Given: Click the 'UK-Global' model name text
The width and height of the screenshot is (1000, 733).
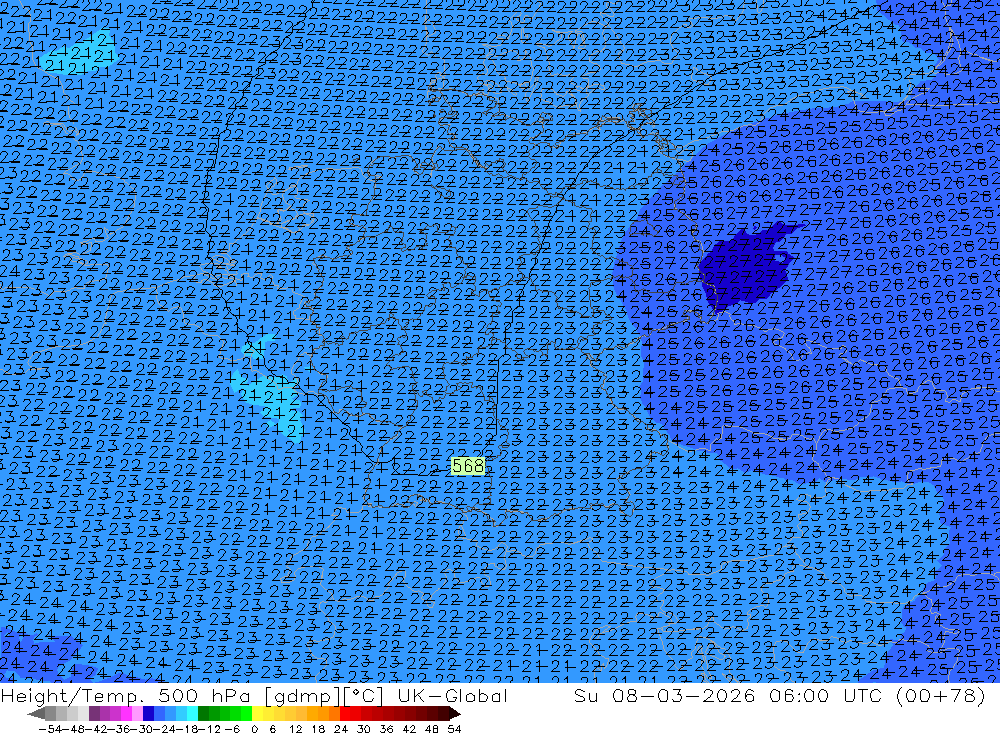Looking at the screenshot, I should [452, 695].
